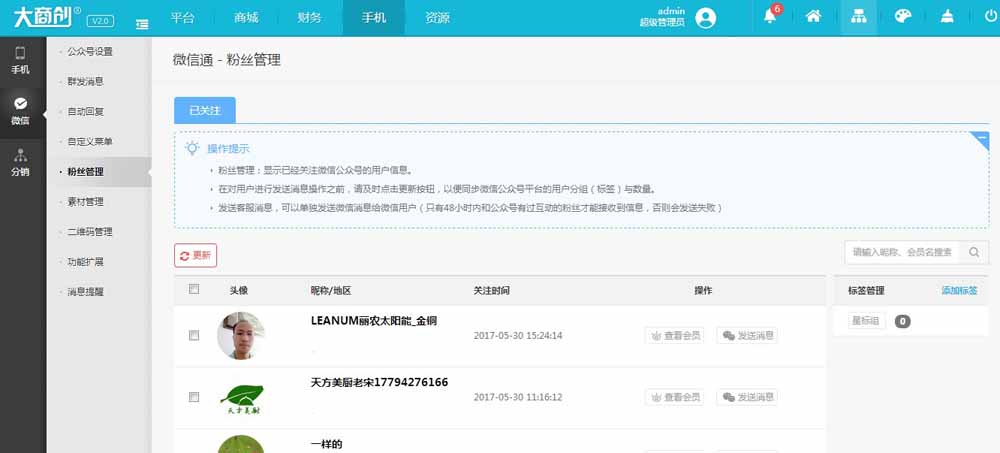1000x453 pixels.
Task: Open the notifications bell icon
Action: click(770, 17)
